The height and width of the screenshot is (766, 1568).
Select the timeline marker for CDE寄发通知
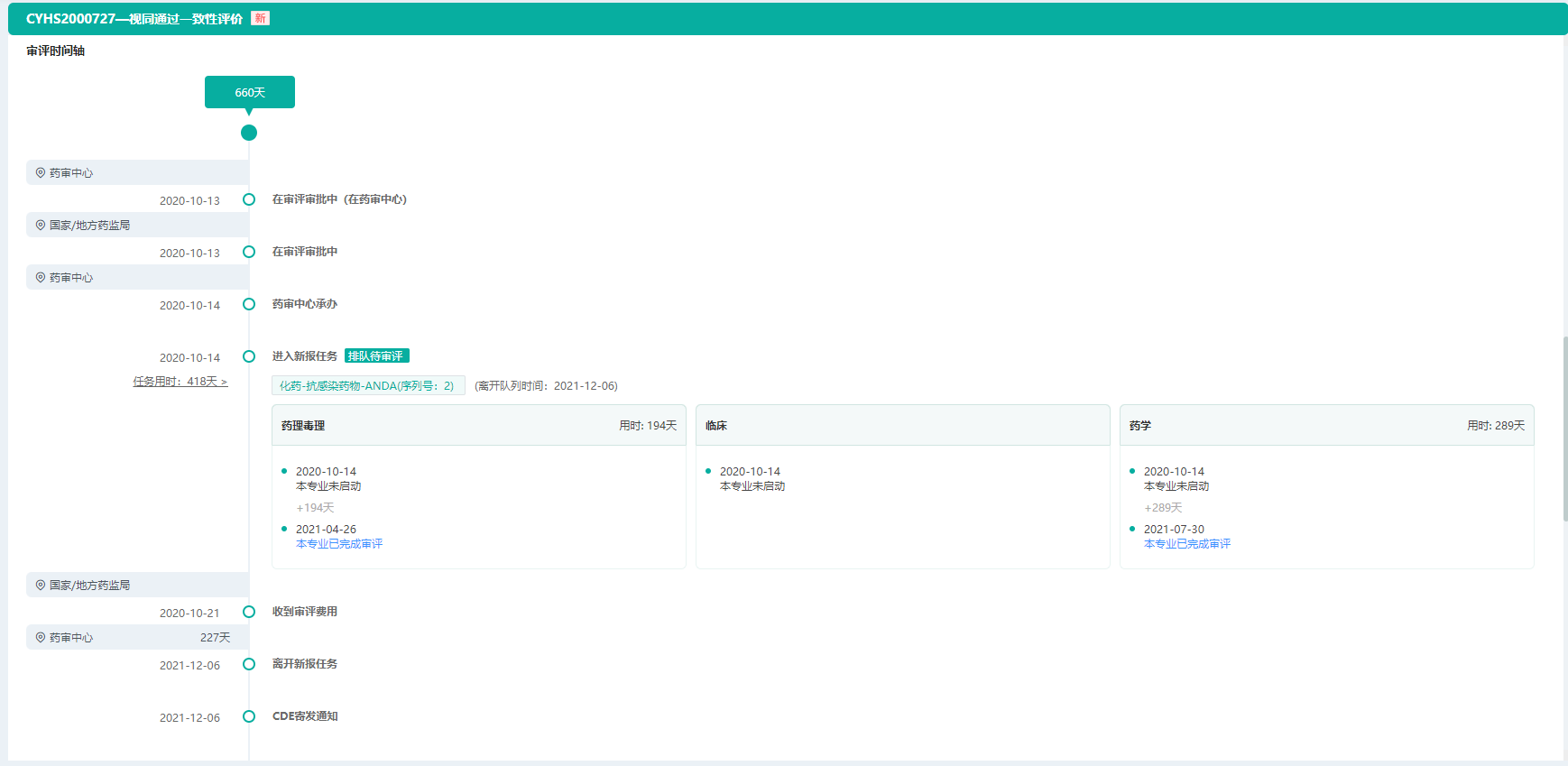click(x=249, y=716)
